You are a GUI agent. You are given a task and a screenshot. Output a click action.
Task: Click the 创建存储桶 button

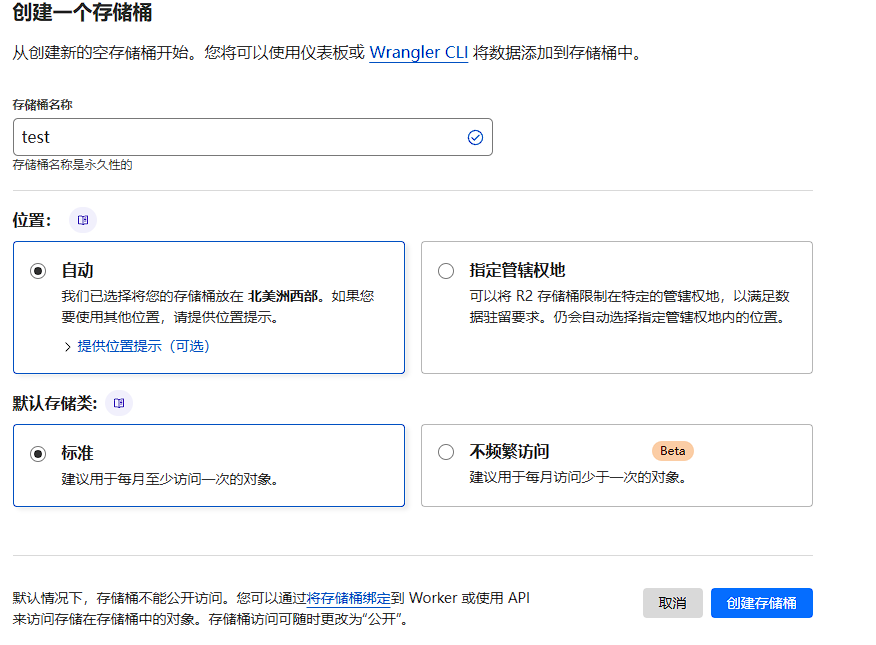click(x=761, y=603)
